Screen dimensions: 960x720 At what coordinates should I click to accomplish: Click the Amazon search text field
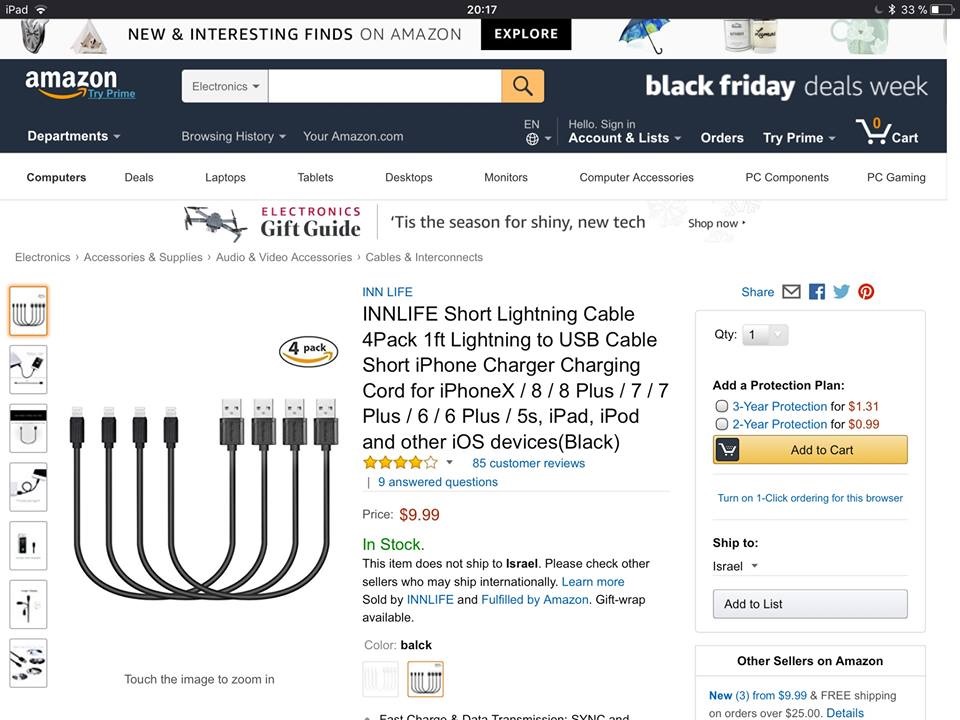pos(385,86)
